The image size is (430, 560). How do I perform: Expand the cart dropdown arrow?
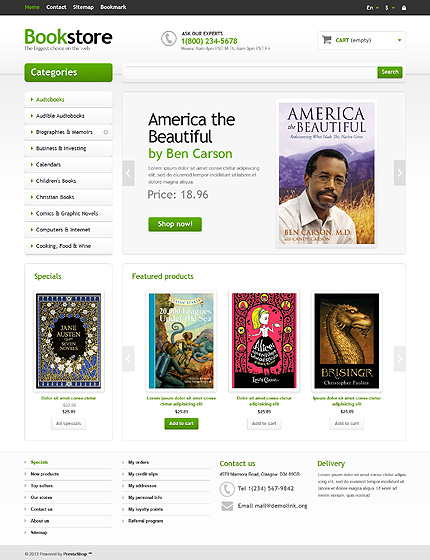pyautogui.click(x=399, y=40)
